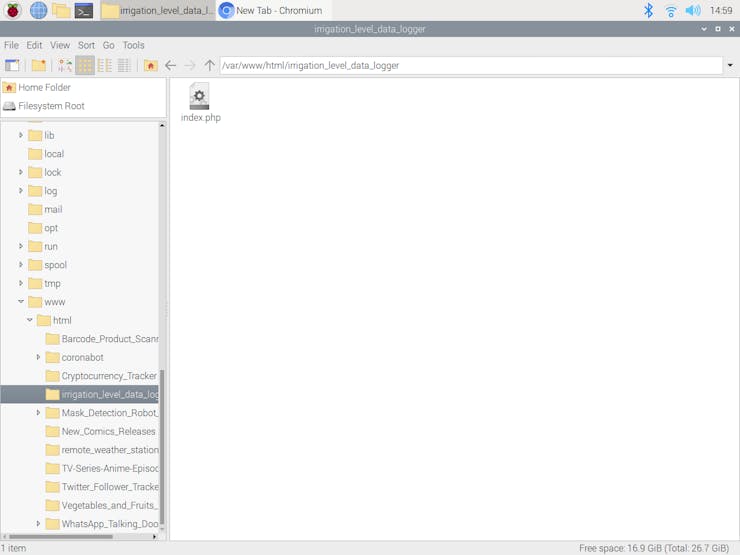Open the View menu
This screenshot has width=740, height=555.
(x=60, y=45)
